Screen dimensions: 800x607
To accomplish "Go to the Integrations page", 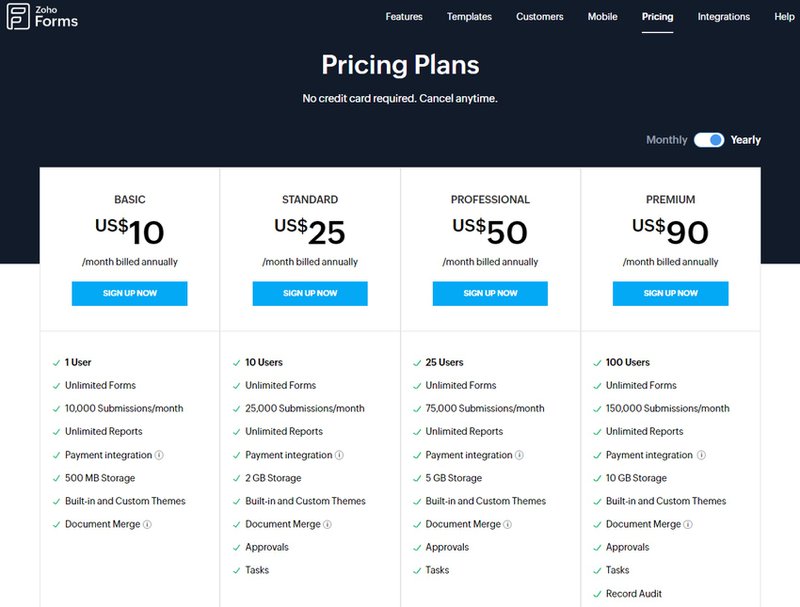I will [x=723, y=17].
